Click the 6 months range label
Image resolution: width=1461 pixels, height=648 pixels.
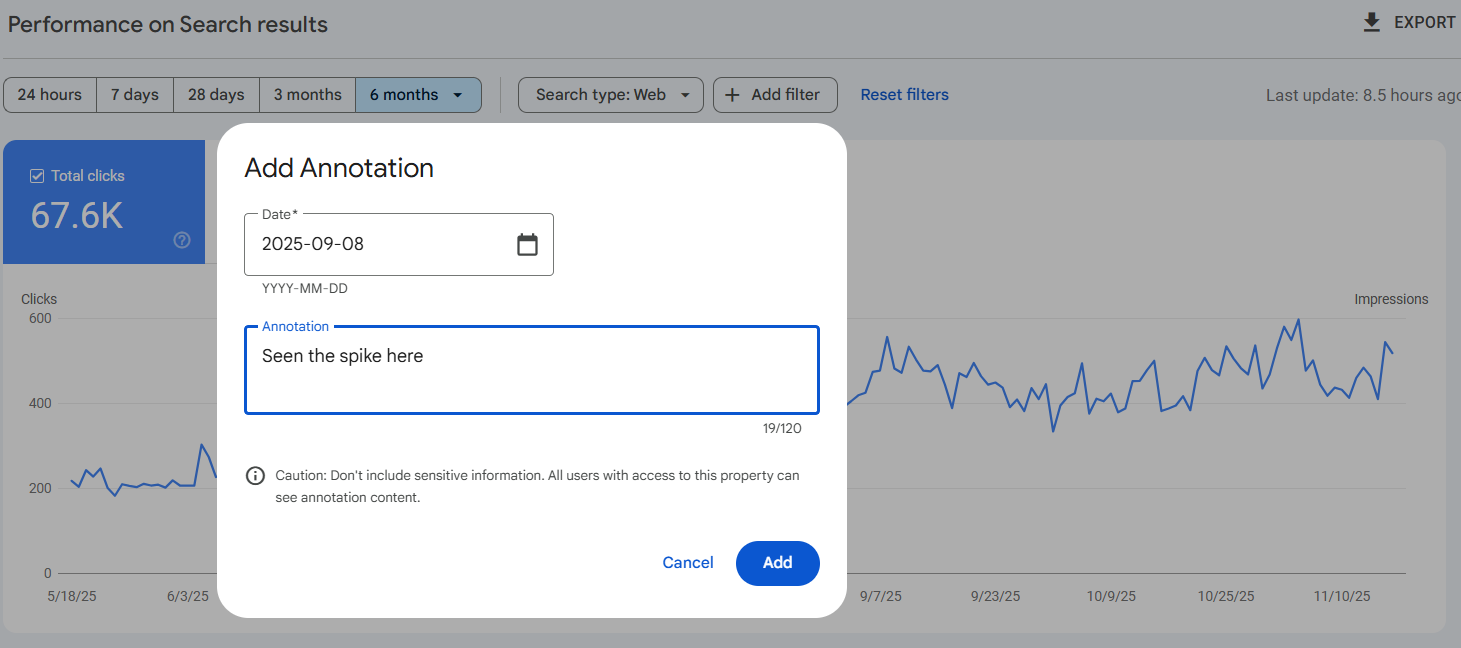tap(404, 95)
